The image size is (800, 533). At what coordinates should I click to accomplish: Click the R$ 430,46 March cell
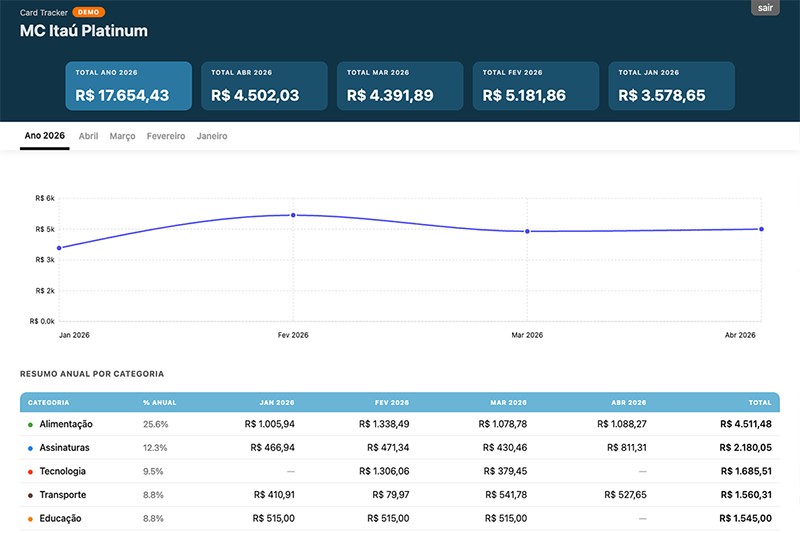(x=505, y=448)
